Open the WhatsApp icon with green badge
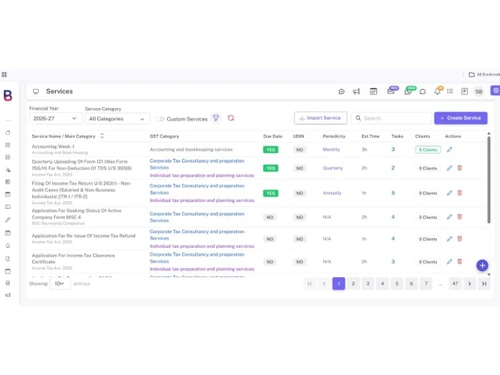The width and height of the screenshot is (500, 375). click(x=409, y=90)
